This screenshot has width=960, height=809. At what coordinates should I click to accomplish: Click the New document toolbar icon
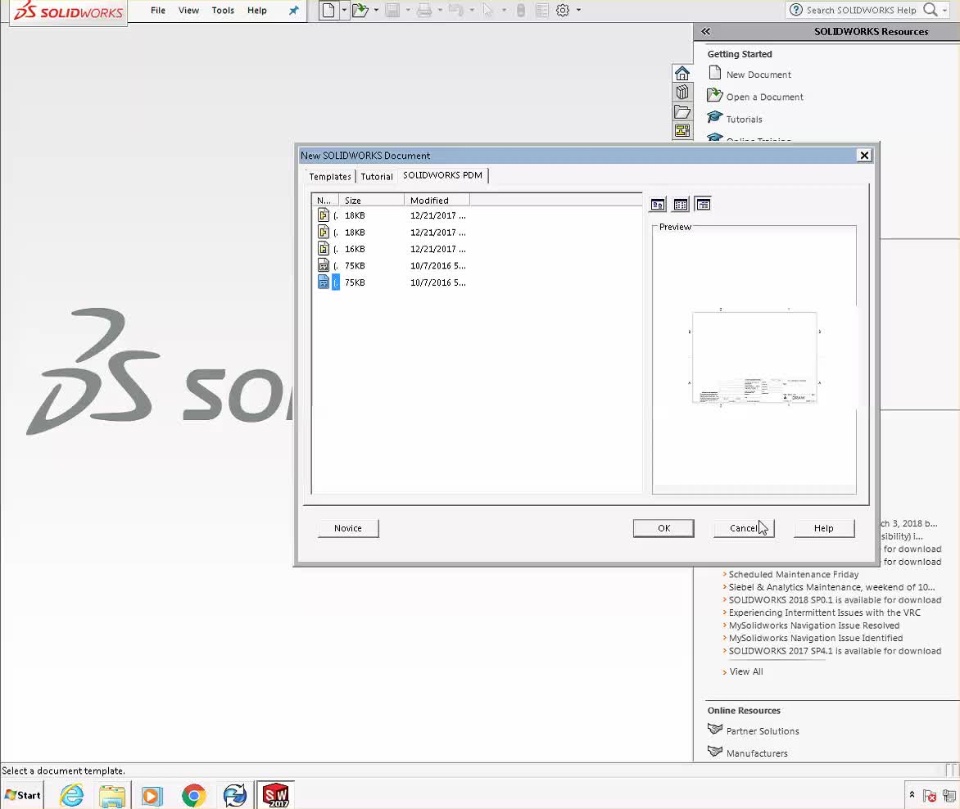[329, 10]
